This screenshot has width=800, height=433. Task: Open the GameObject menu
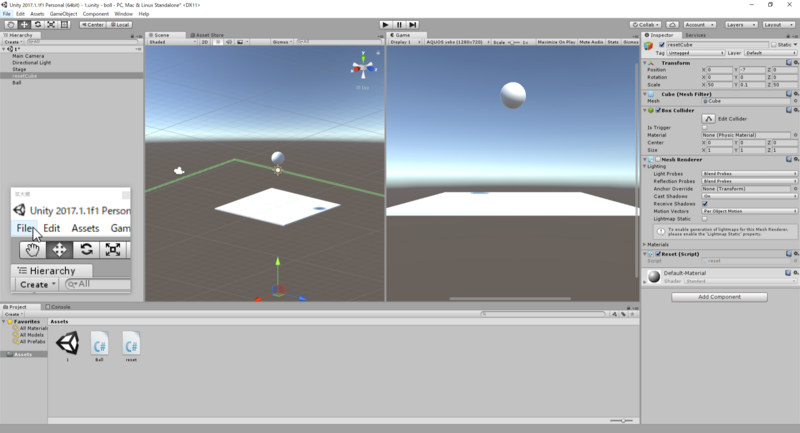63,14
